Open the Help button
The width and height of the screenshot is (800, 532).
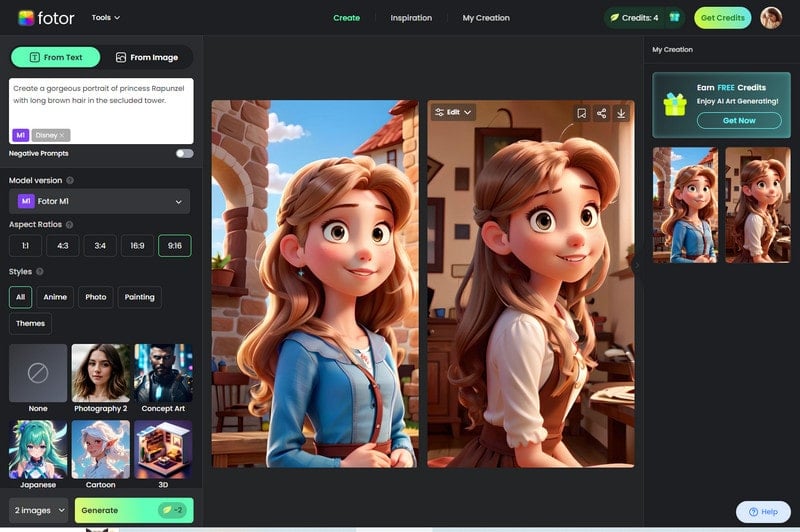(x=763, y=512)
